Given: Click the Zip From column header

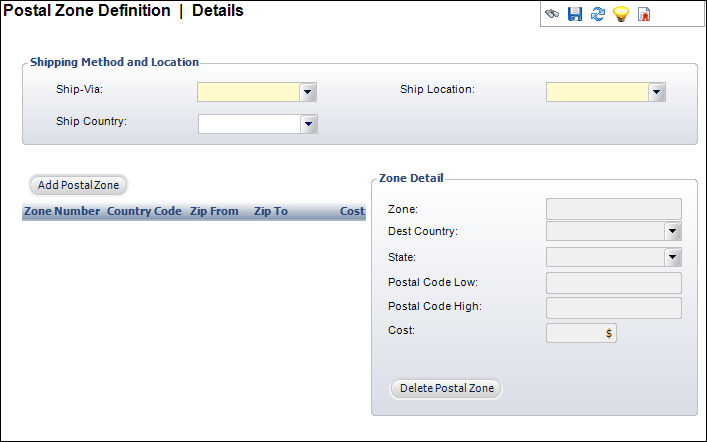Looking at the screenshot, I should coord(214,212).
